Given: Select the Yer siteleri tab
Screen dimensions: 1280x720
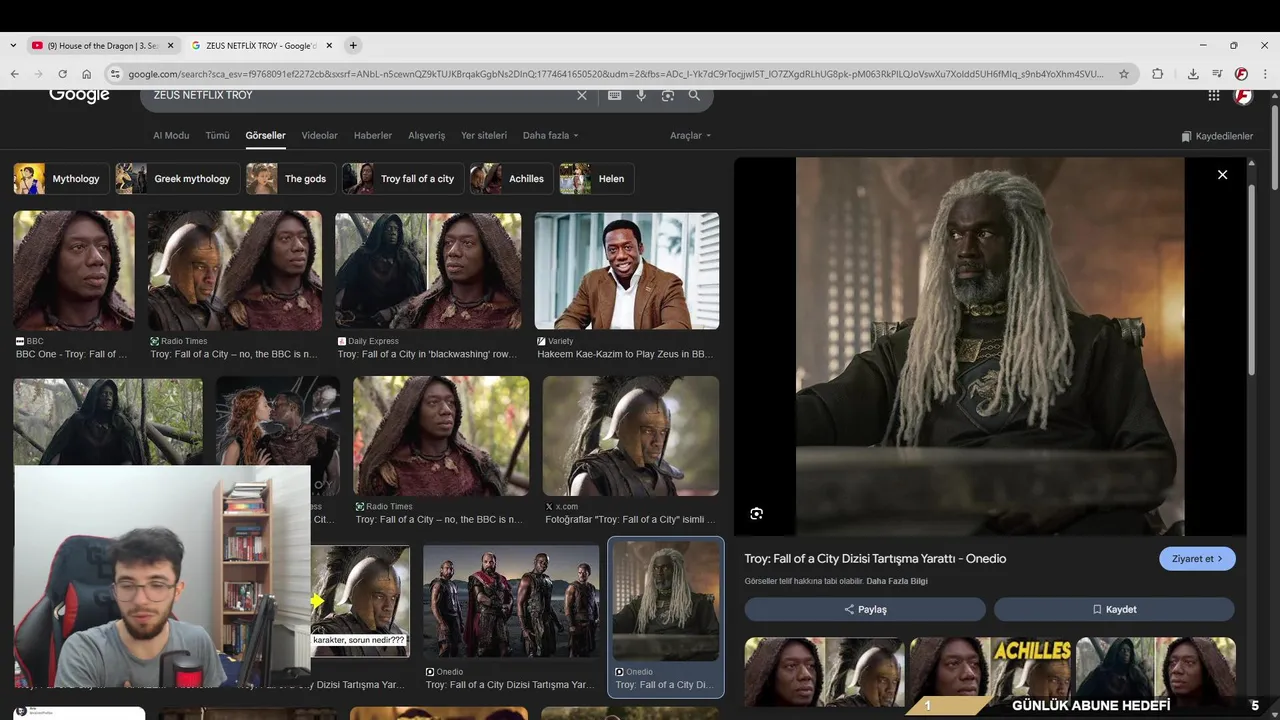Looking at the screenshot, I should [484, 135].
